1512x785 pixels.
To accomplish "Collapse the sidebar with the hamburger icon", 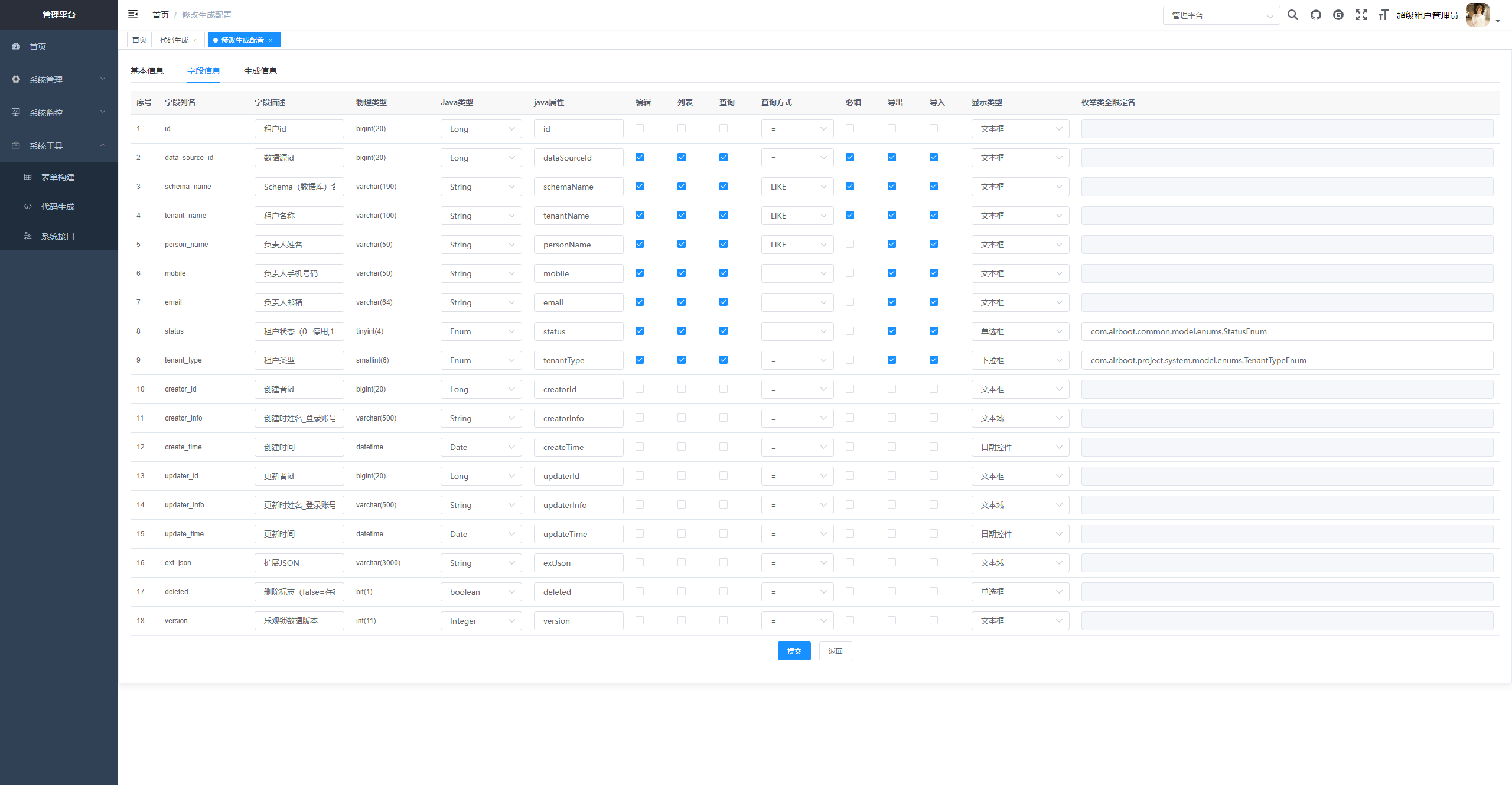I will 133,14.
